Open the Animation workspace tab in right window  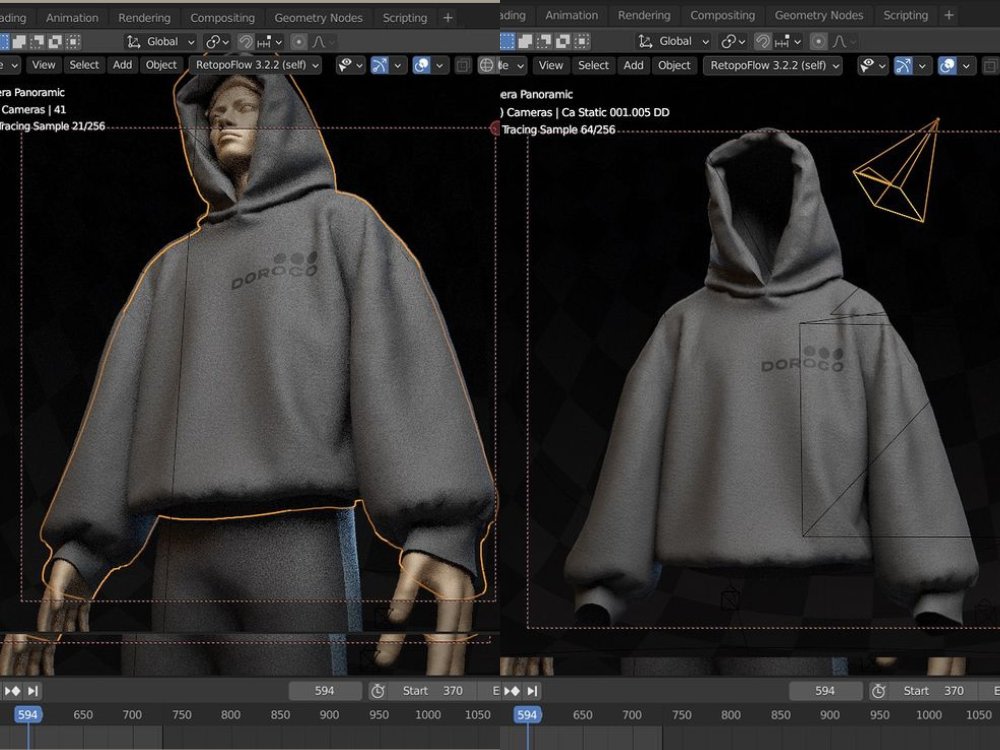[x=571, y=15]
